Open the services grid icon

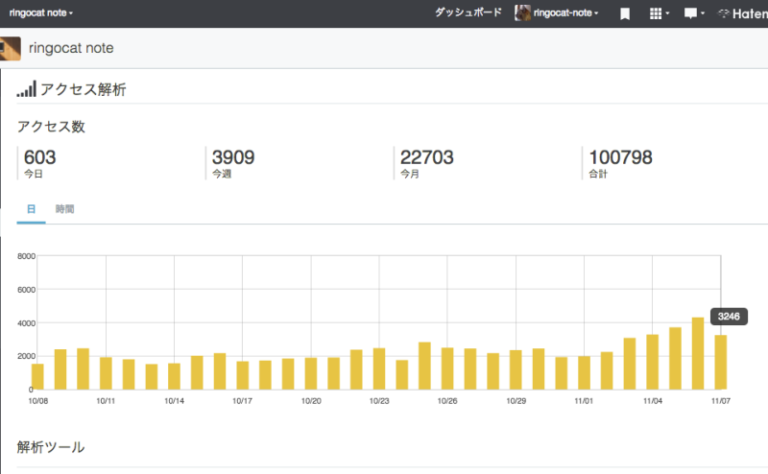click(x=655, y=14)
